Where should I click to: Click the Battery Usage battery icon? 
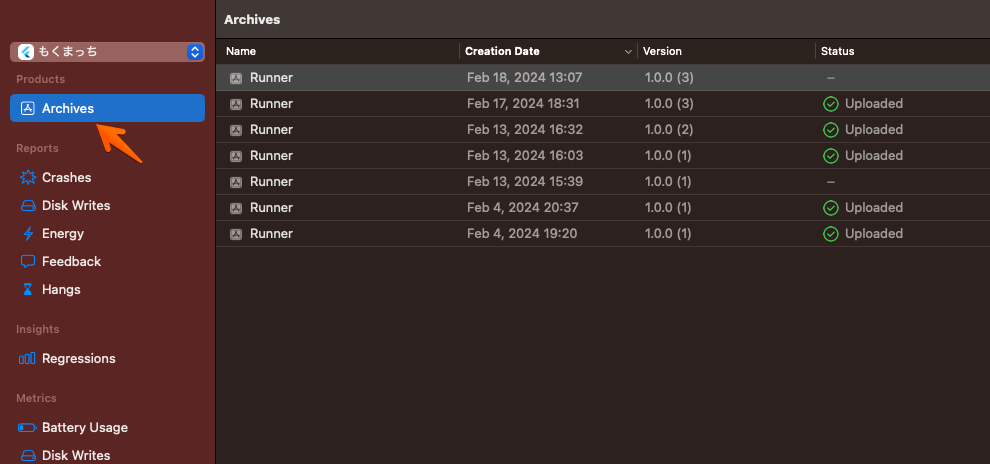point(28,427)
